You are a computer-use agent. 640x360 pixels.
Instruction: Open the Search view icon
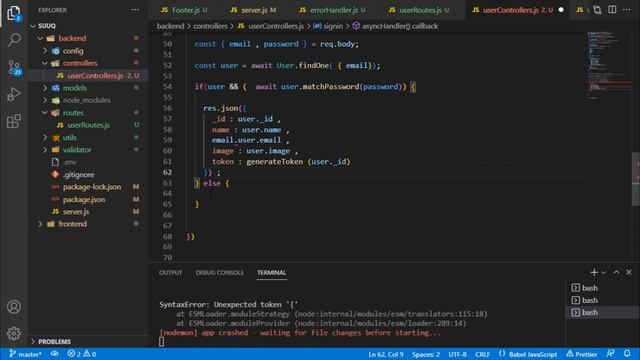point(14,40)
